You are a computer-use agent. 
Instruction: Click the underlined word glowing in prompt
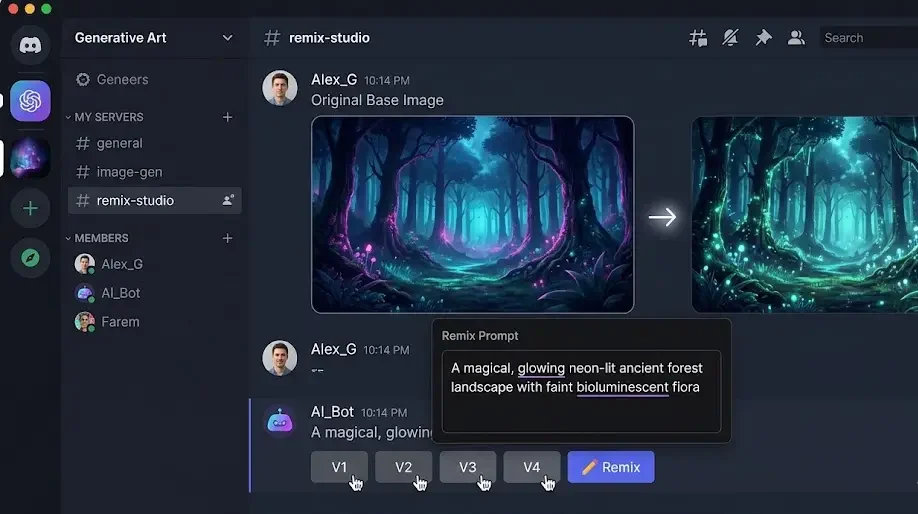[x=541, y=368]
